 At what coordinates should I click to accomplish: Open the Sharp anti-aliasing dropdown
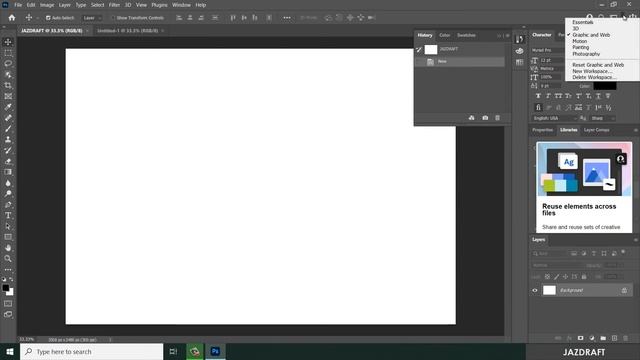click(x=603, y=118)
